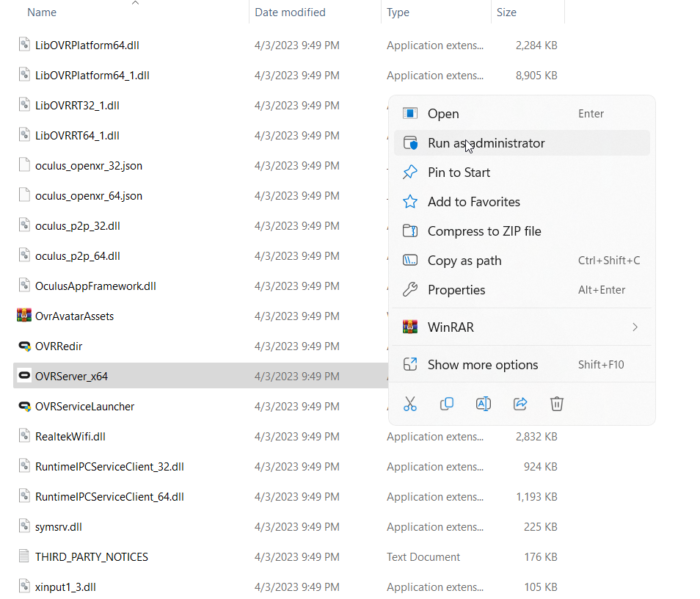The image size is (700, 599).
Task: Select file LibOVRRT64_1.dll
Action: [77, 136]
